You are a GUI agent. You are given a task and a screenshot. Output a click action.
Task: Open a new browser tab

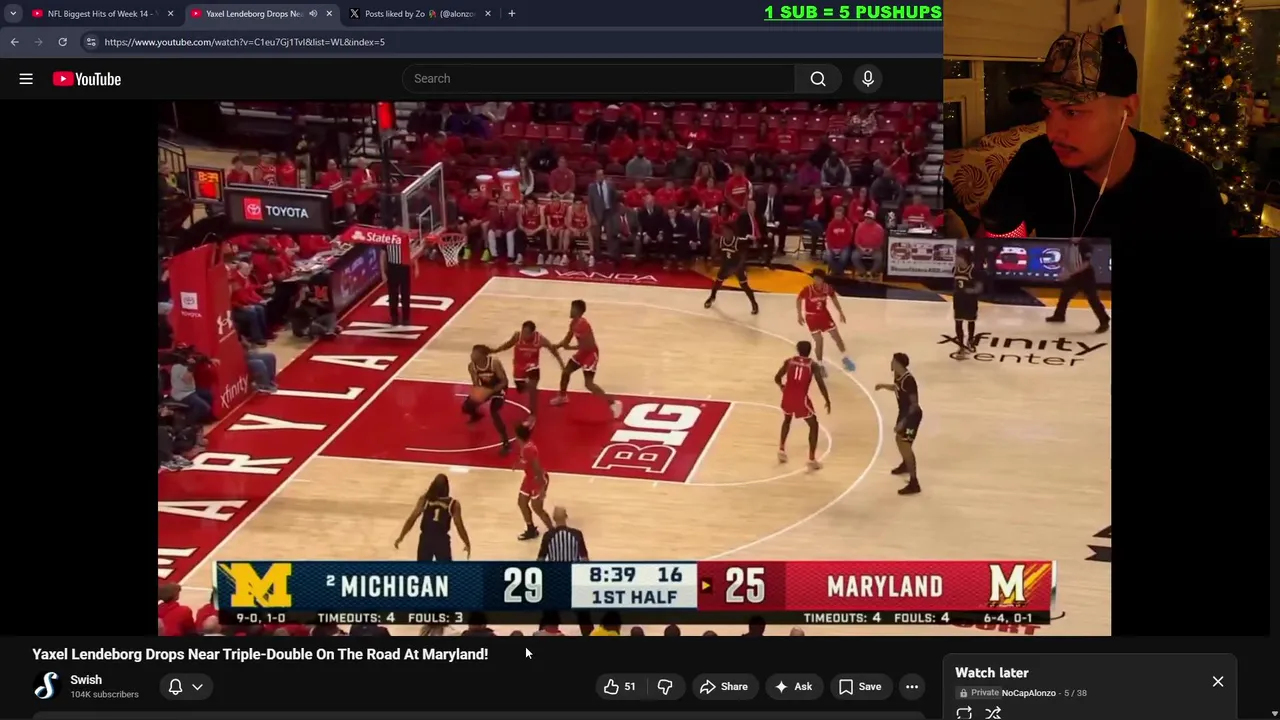pos(512,14)
